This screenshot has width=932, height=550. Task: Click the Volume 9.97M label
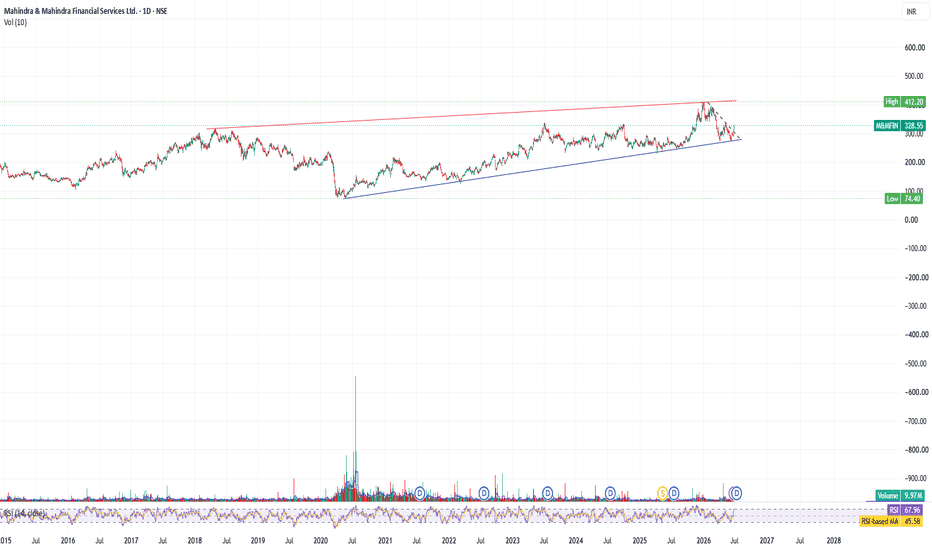900,495
